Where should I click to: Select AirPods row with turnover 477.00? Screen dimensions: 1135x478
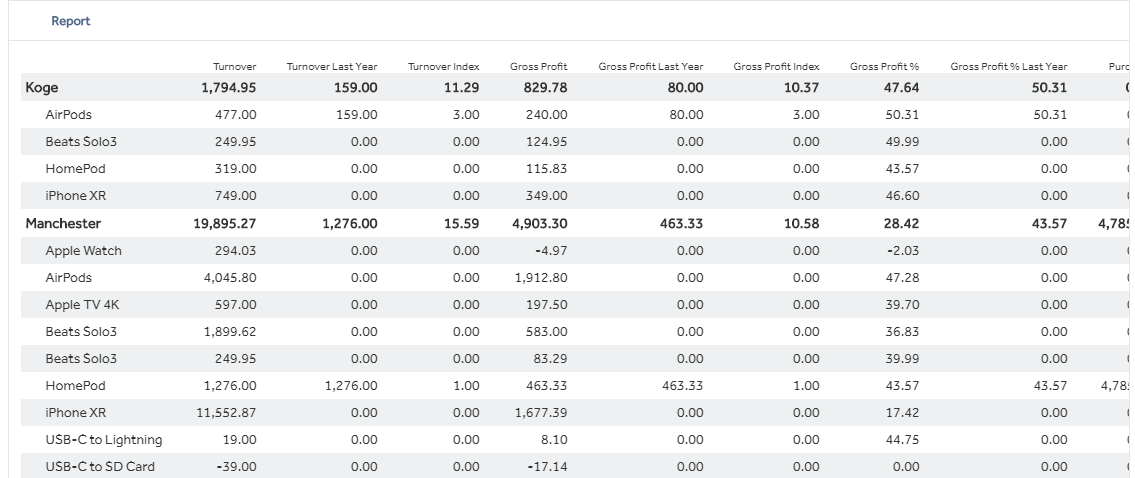(575, 114)
